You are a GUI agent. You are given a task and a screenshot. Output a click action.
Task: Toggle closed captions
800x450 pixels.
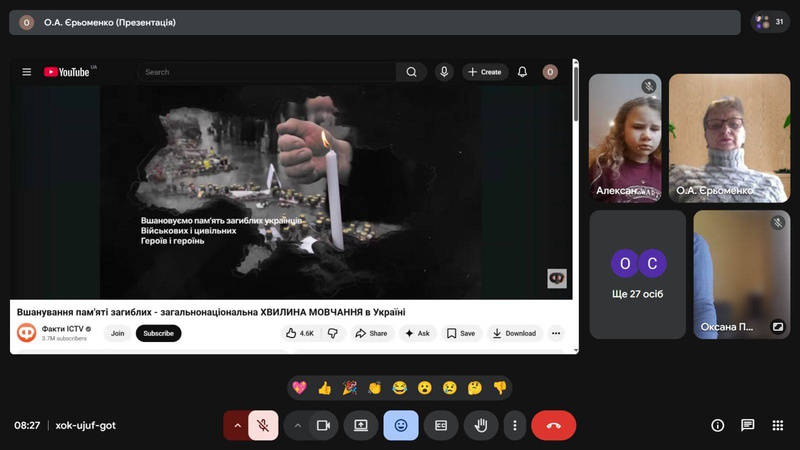(x=441, y=425)
